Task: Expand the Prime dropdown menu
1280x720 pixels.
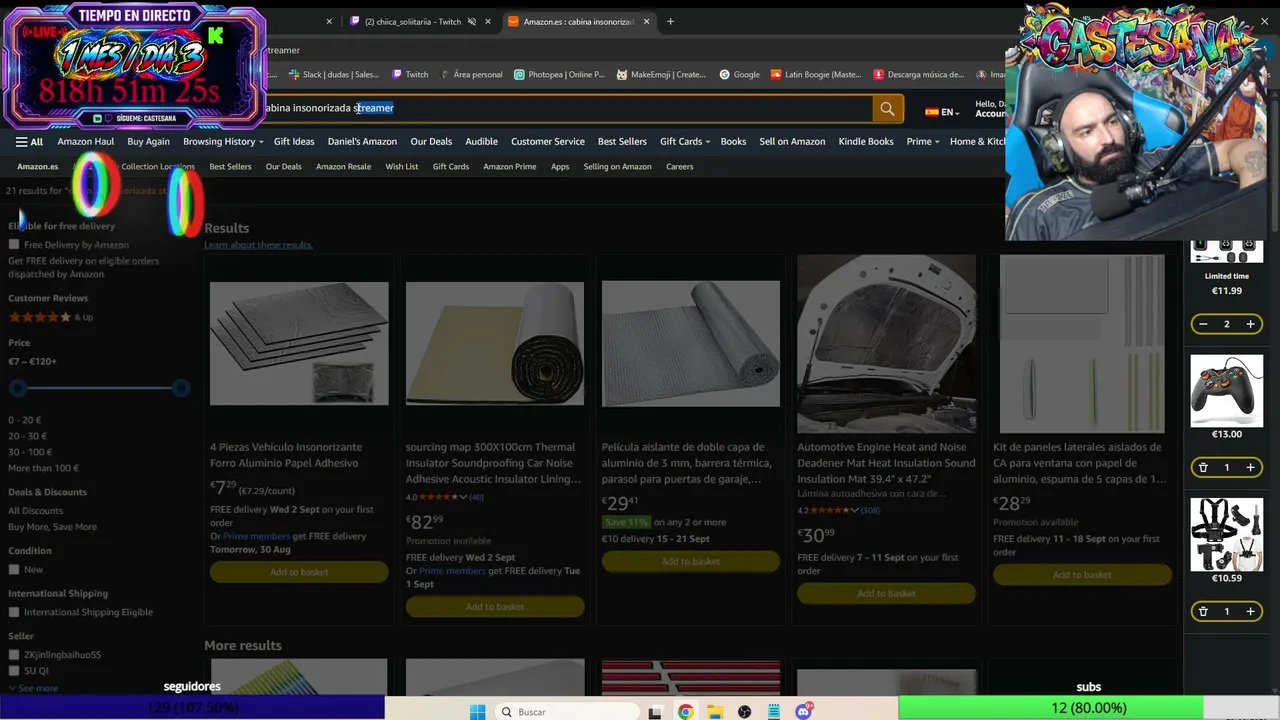Action: [x=923, y=142]
